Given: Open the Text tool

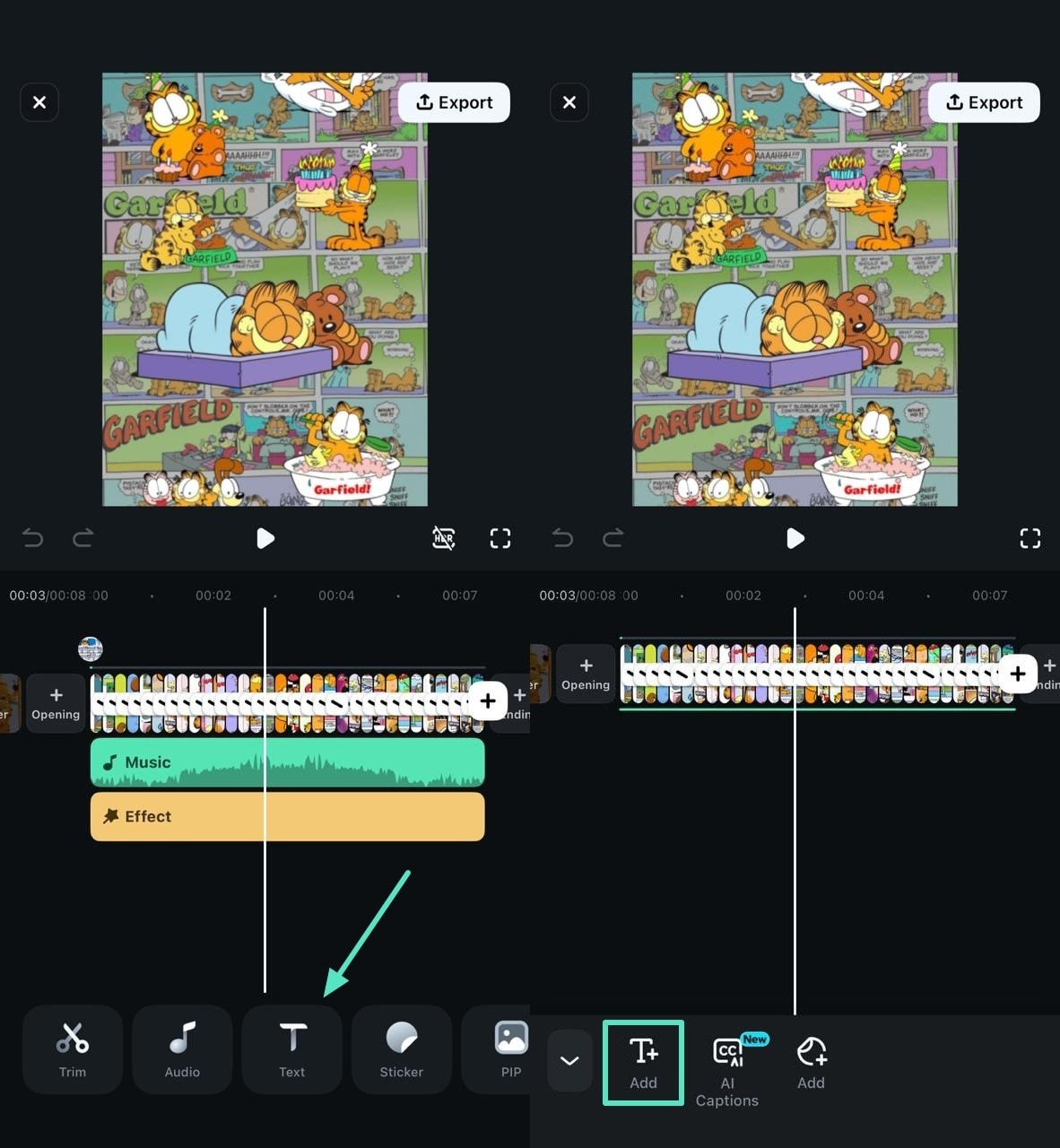Looking at the screenshot, I should pyautogui.click(x=292, y=1049).
